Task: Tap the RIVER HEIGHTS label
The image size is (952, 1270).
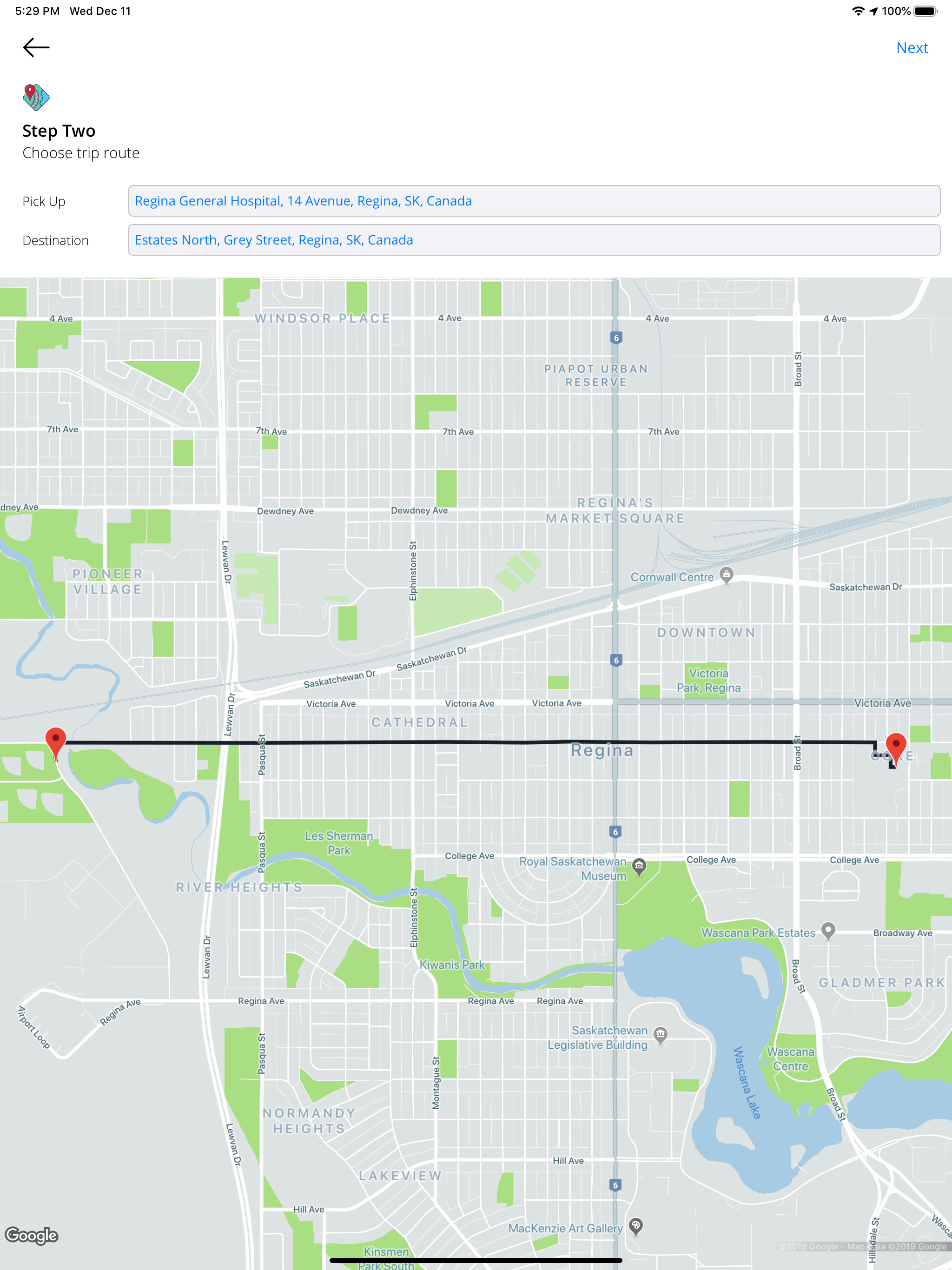Action: [x=239, y=887]
